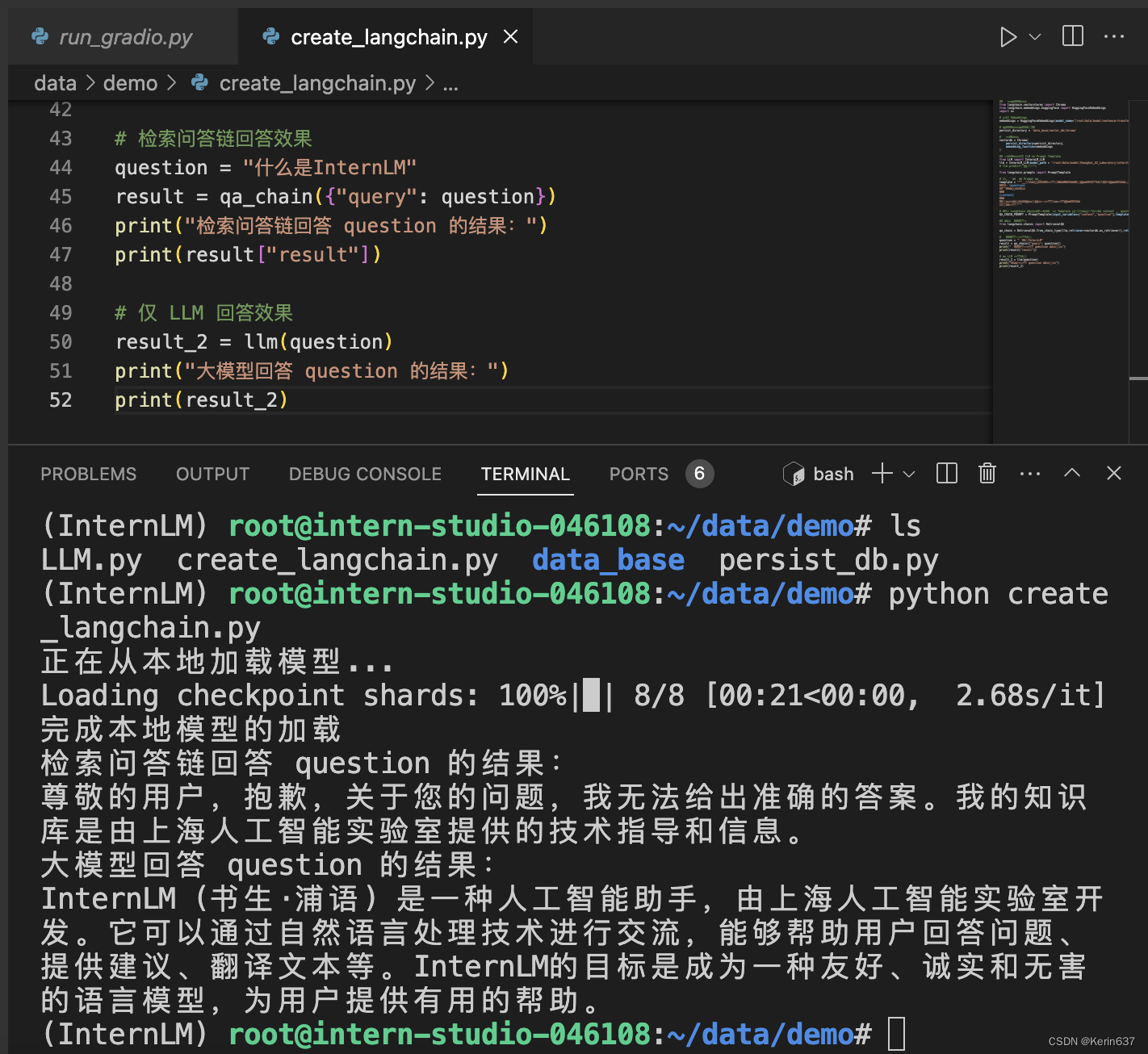Maximize the panel with the up chevron

pos(1072,473)
